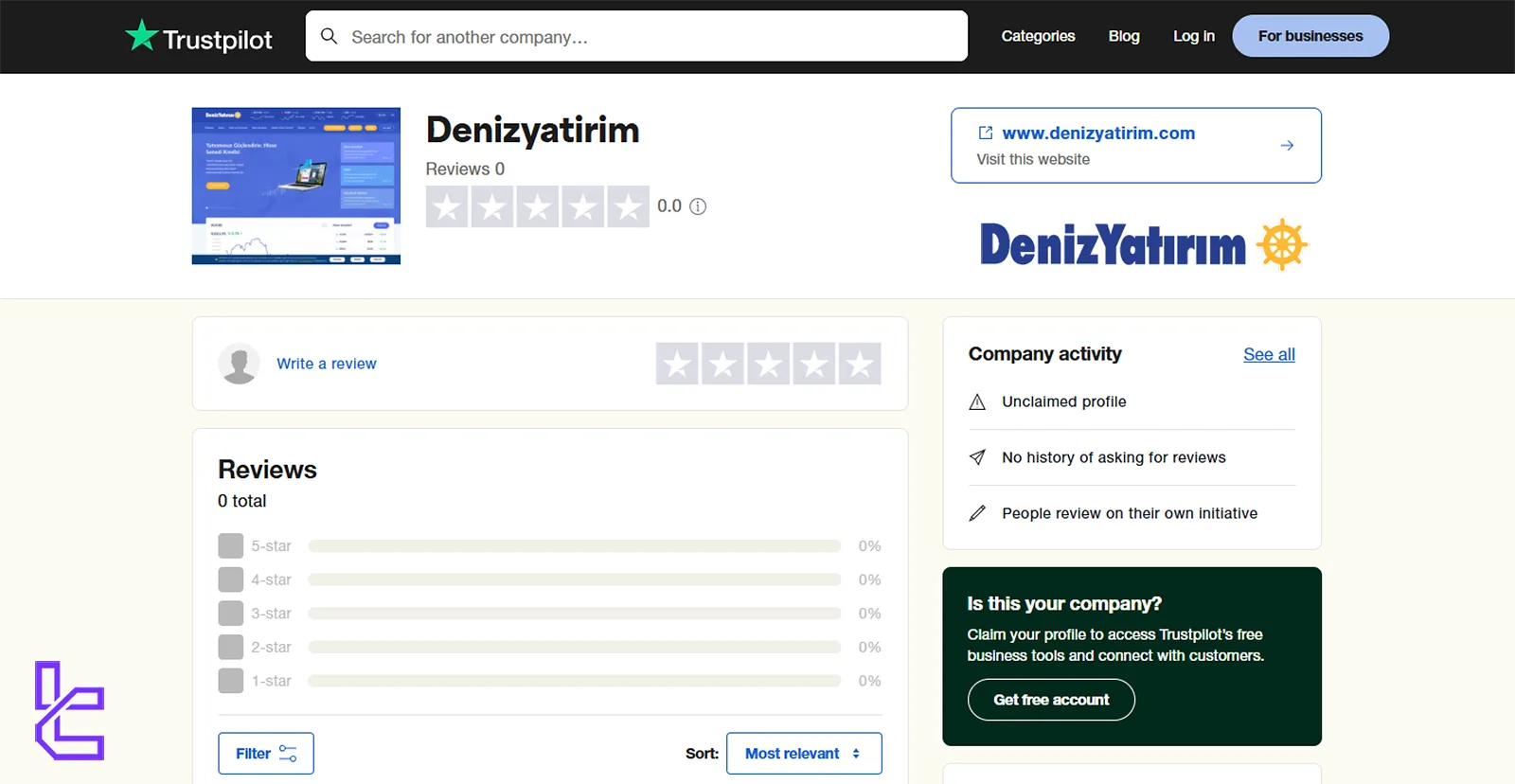
Task: Select the first star in the review rating
Action: coord(677,364)
